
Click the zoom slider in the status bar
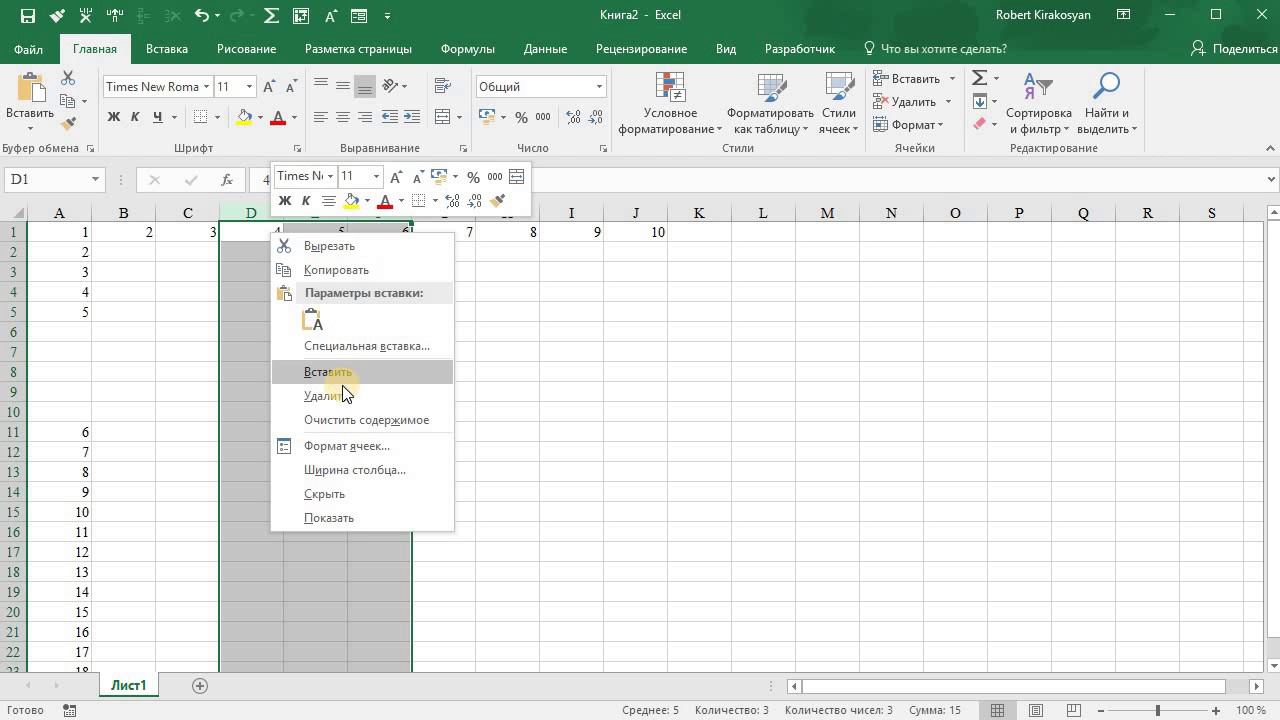point(1158,710)
